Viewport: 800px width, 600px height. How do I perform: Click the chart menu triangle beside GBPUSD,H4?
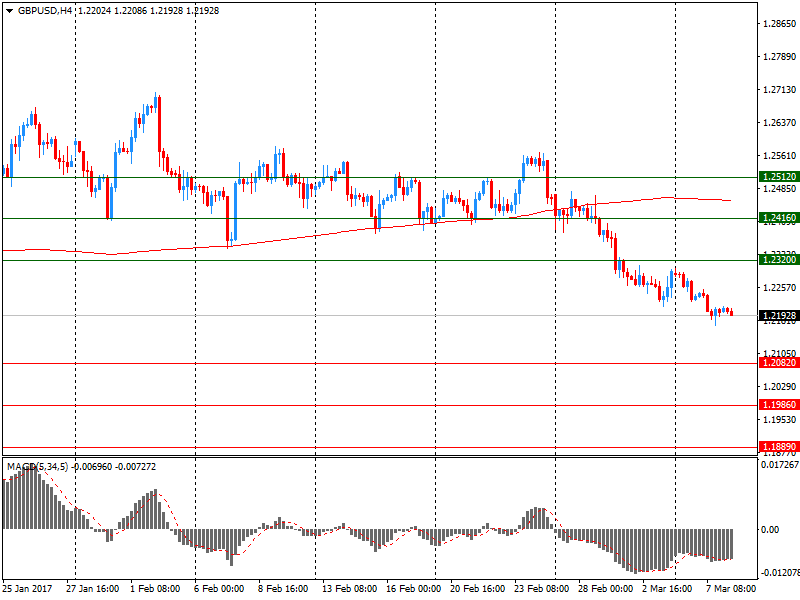(x=9, y=11)
